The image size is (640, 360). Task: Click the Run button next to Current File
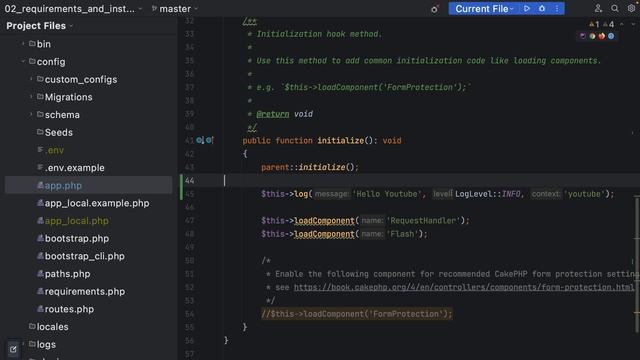click(527, 9)
